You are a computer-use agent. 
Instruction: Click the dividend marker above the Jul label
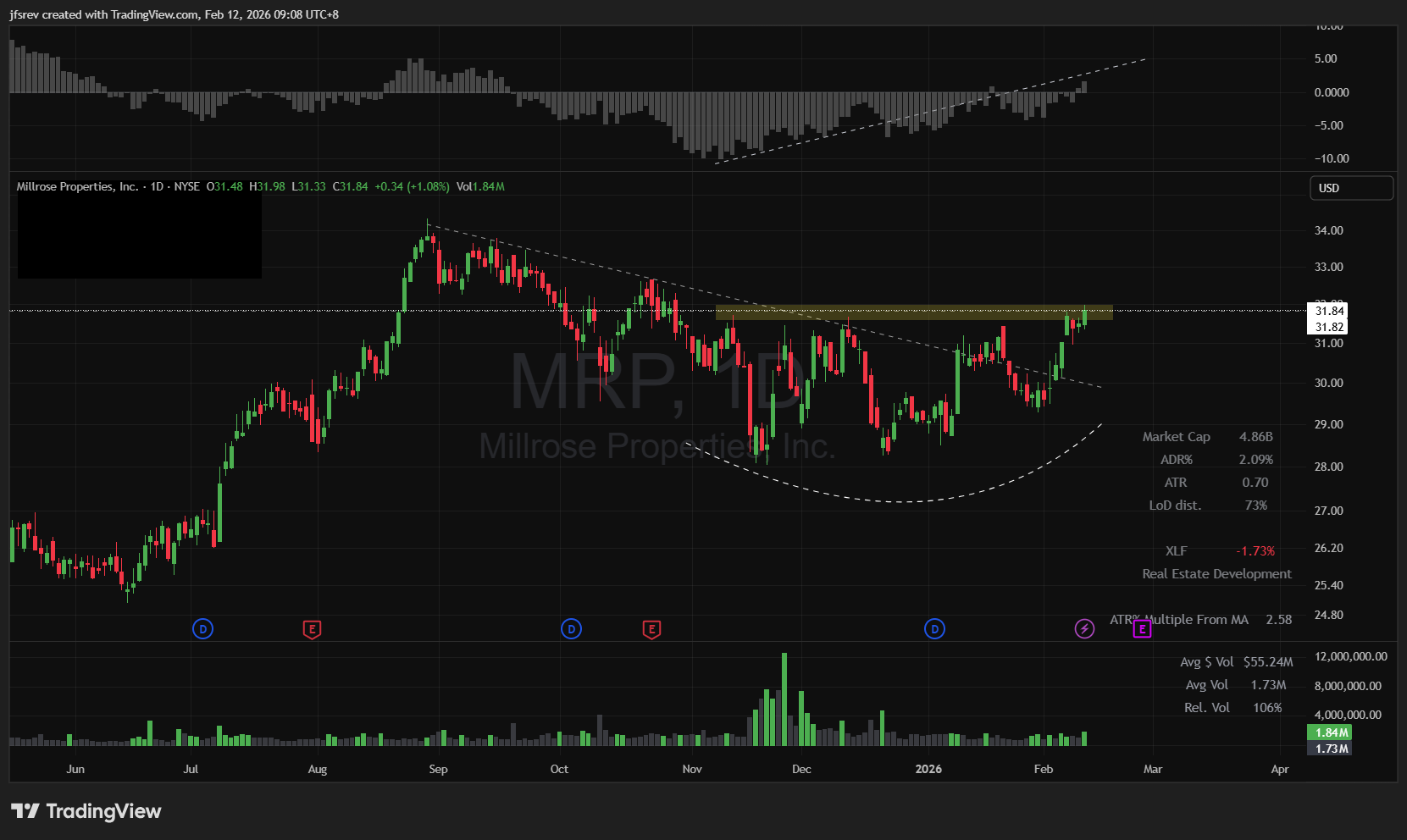pyautogui.click(x=202, y=628)
